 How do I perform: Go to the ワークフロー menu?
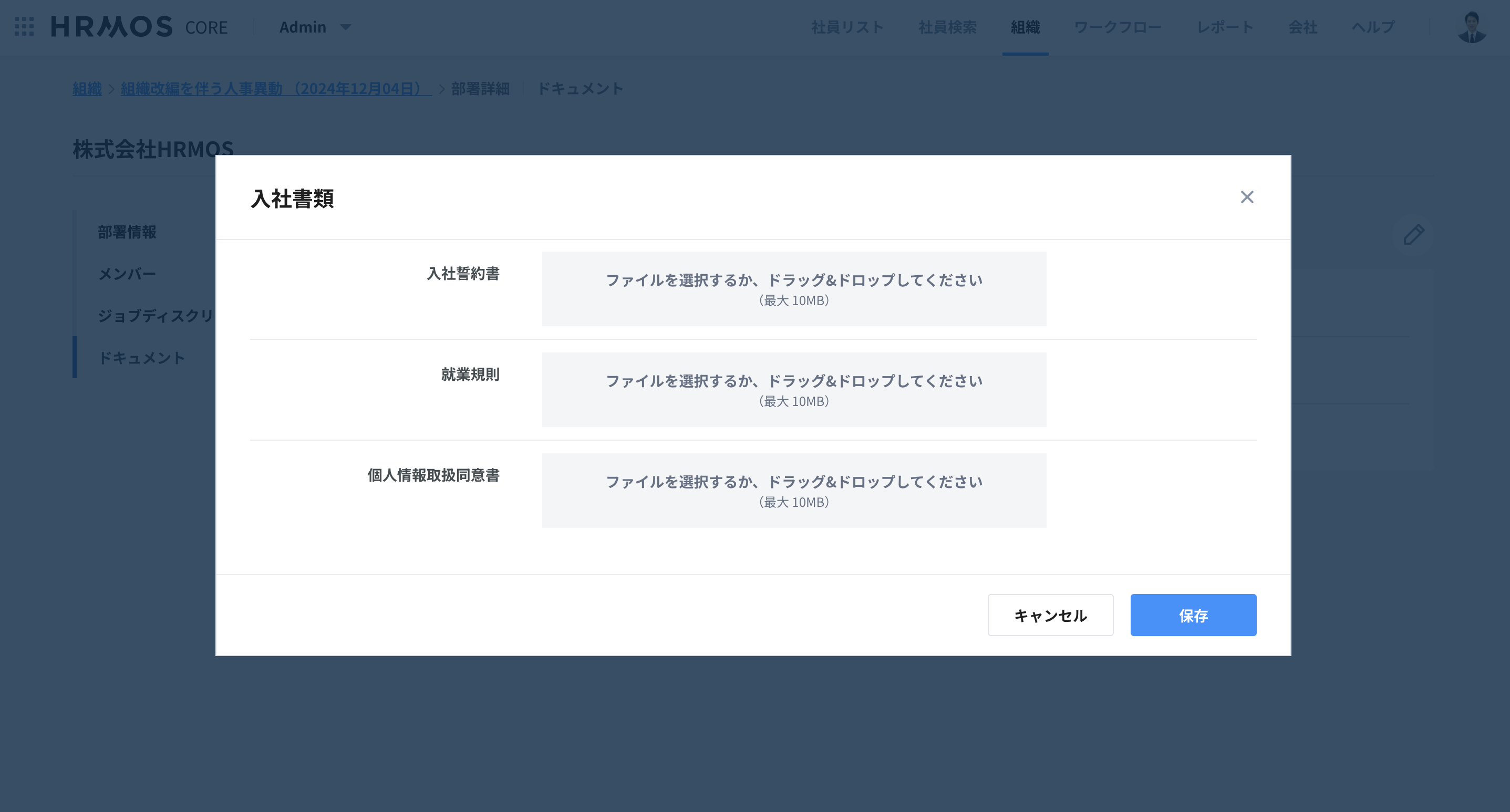point(1117,27)
